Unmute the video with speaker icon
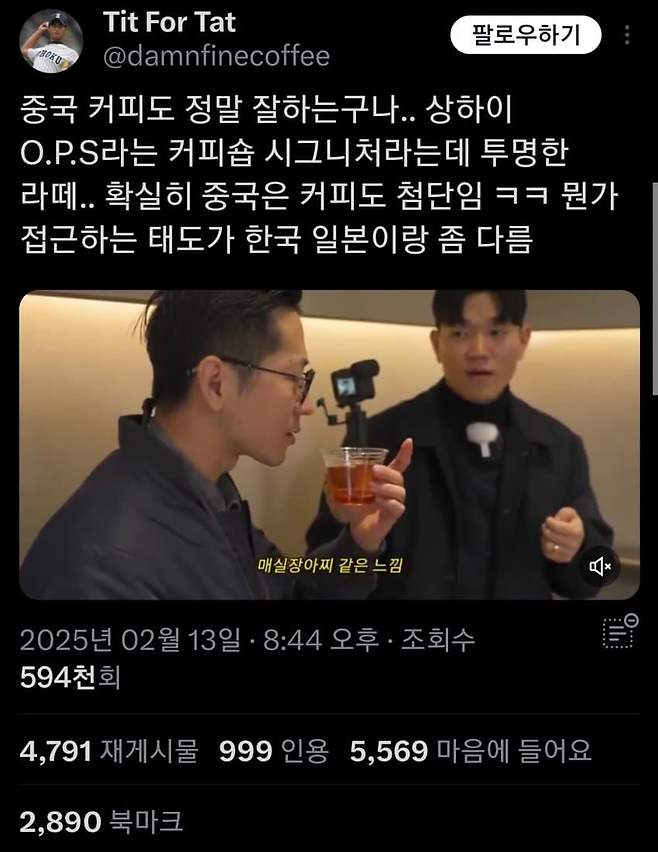This screenshot has width=658, height=852. [600, 567]
